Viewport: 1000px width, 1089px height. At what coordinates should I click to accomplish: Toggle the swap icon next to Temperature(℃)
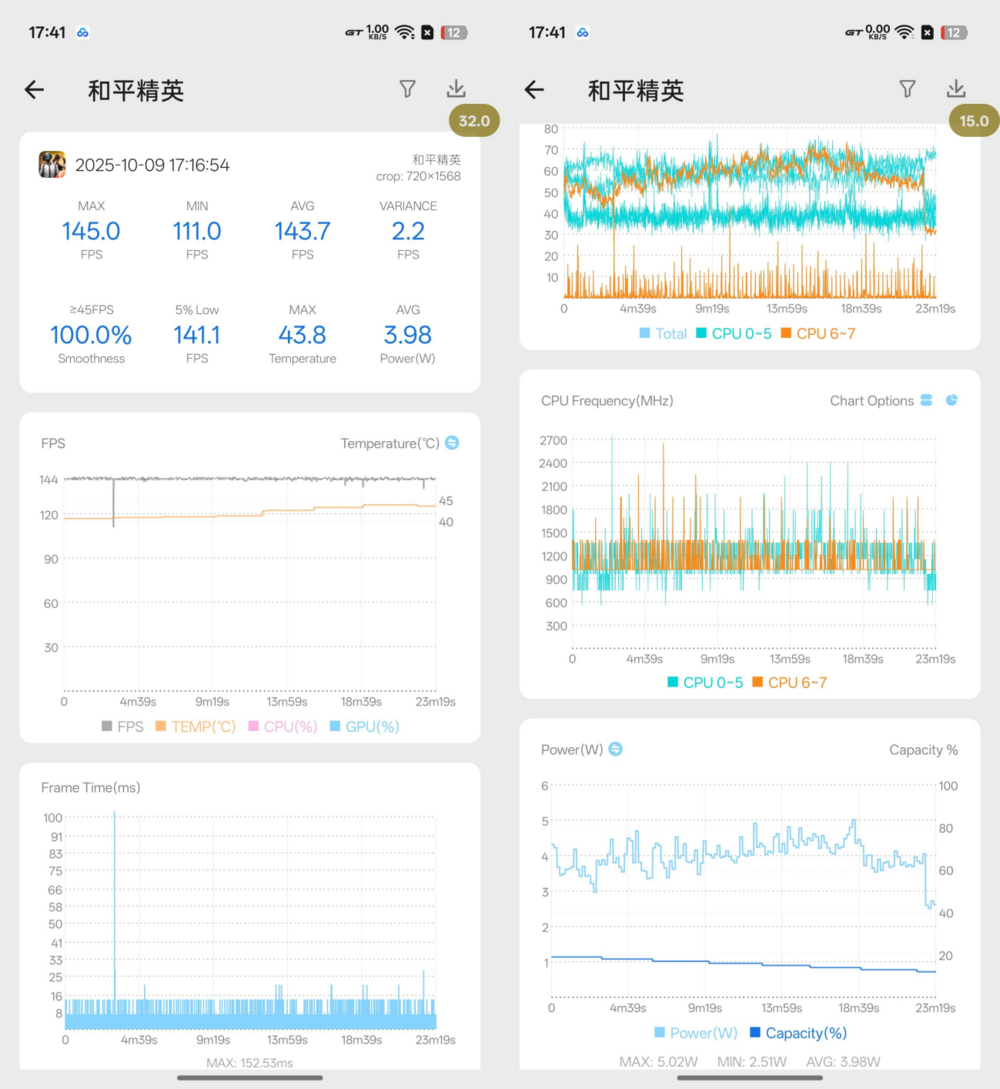(x=452, y=442)
